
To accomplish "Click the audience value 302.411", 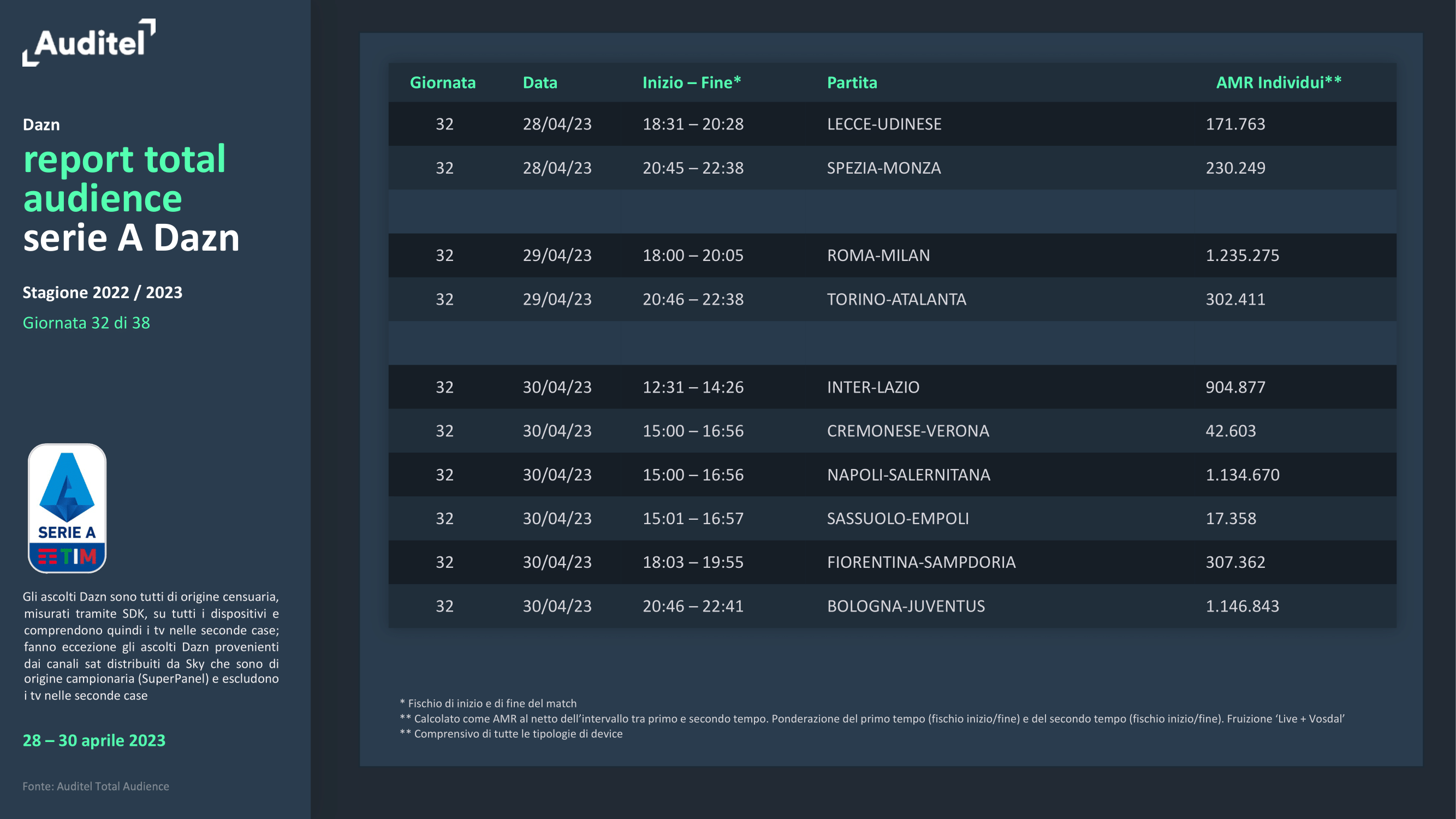I will [1235, 299].
